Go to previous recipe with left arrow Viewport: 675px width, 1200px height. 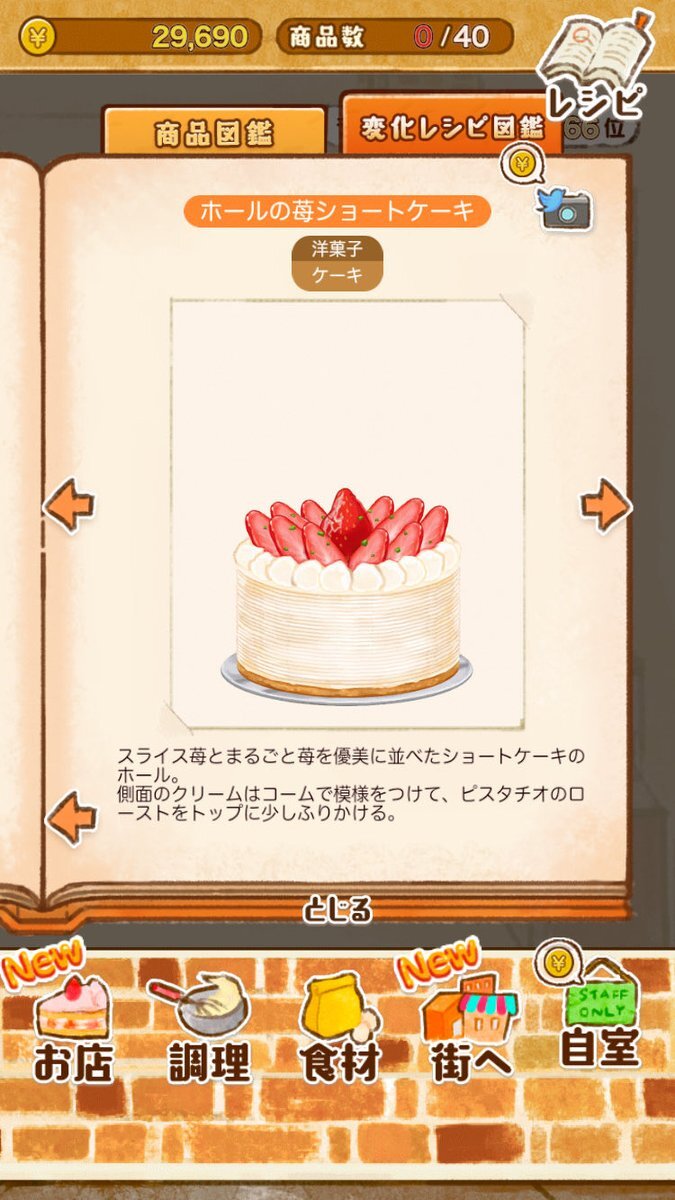tap(69, 505)
